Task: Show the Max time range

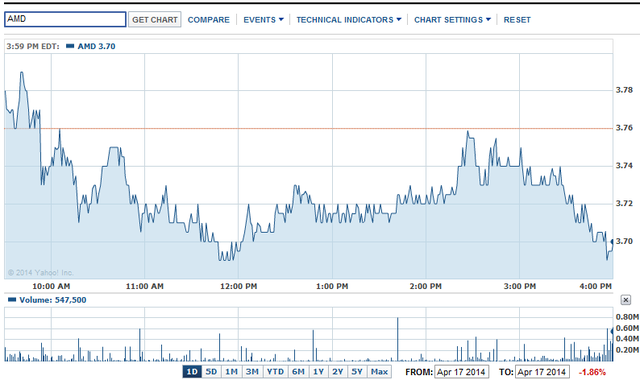Action: pos(379,372)
